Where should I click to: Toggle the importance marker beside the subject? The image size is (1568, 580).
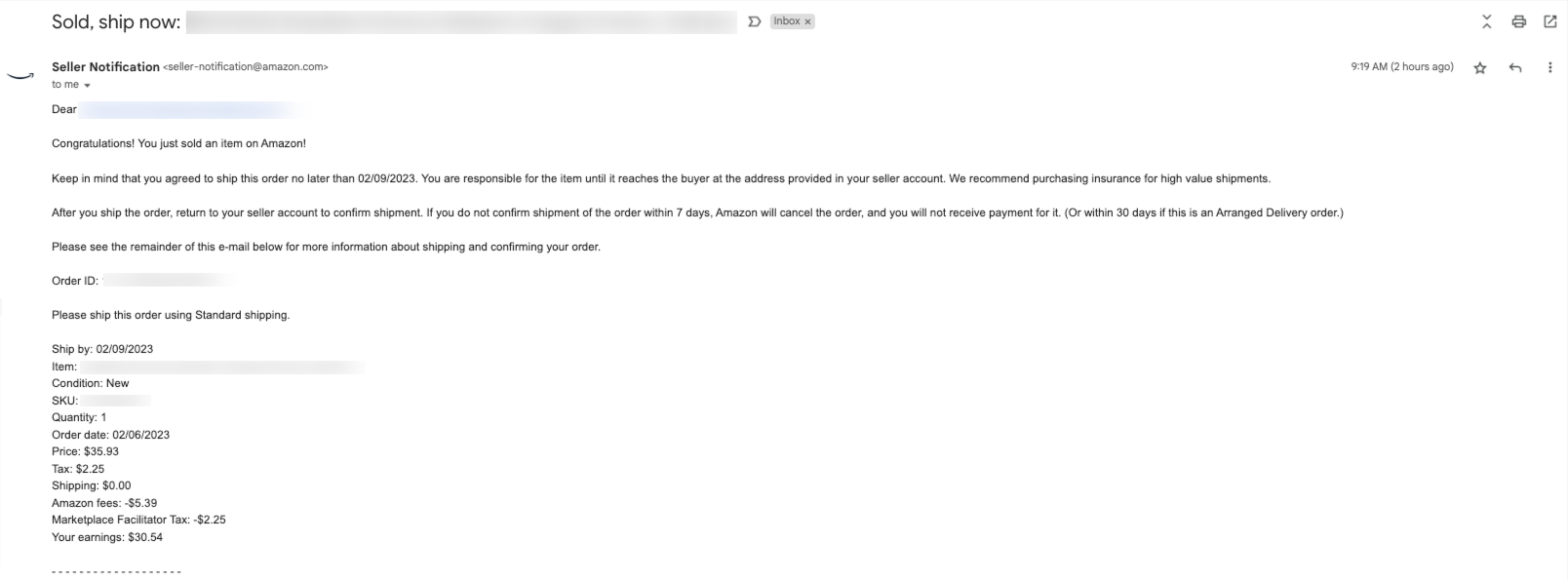coord(754,21)
